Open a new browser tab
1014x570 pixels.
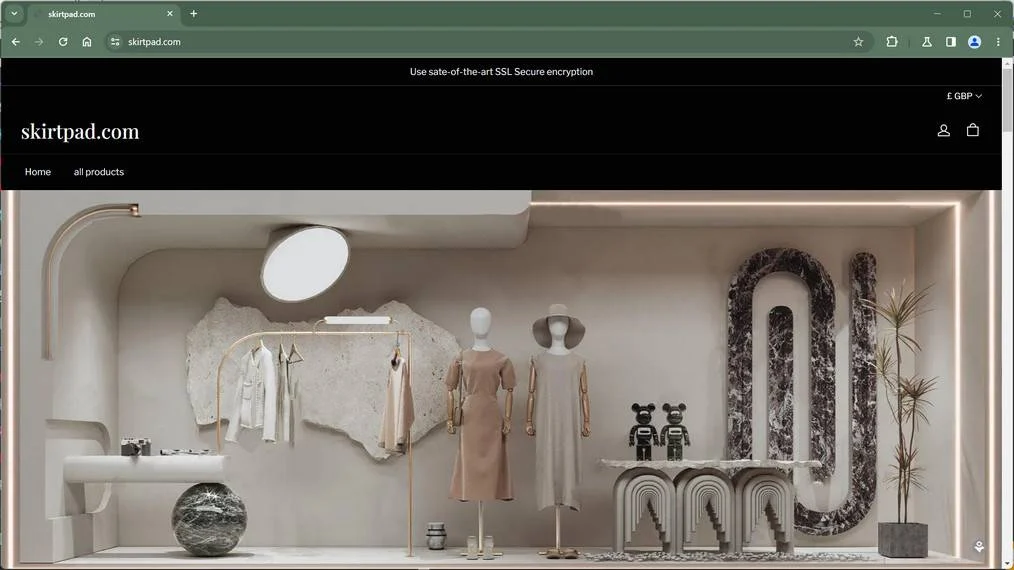point(193,14)
